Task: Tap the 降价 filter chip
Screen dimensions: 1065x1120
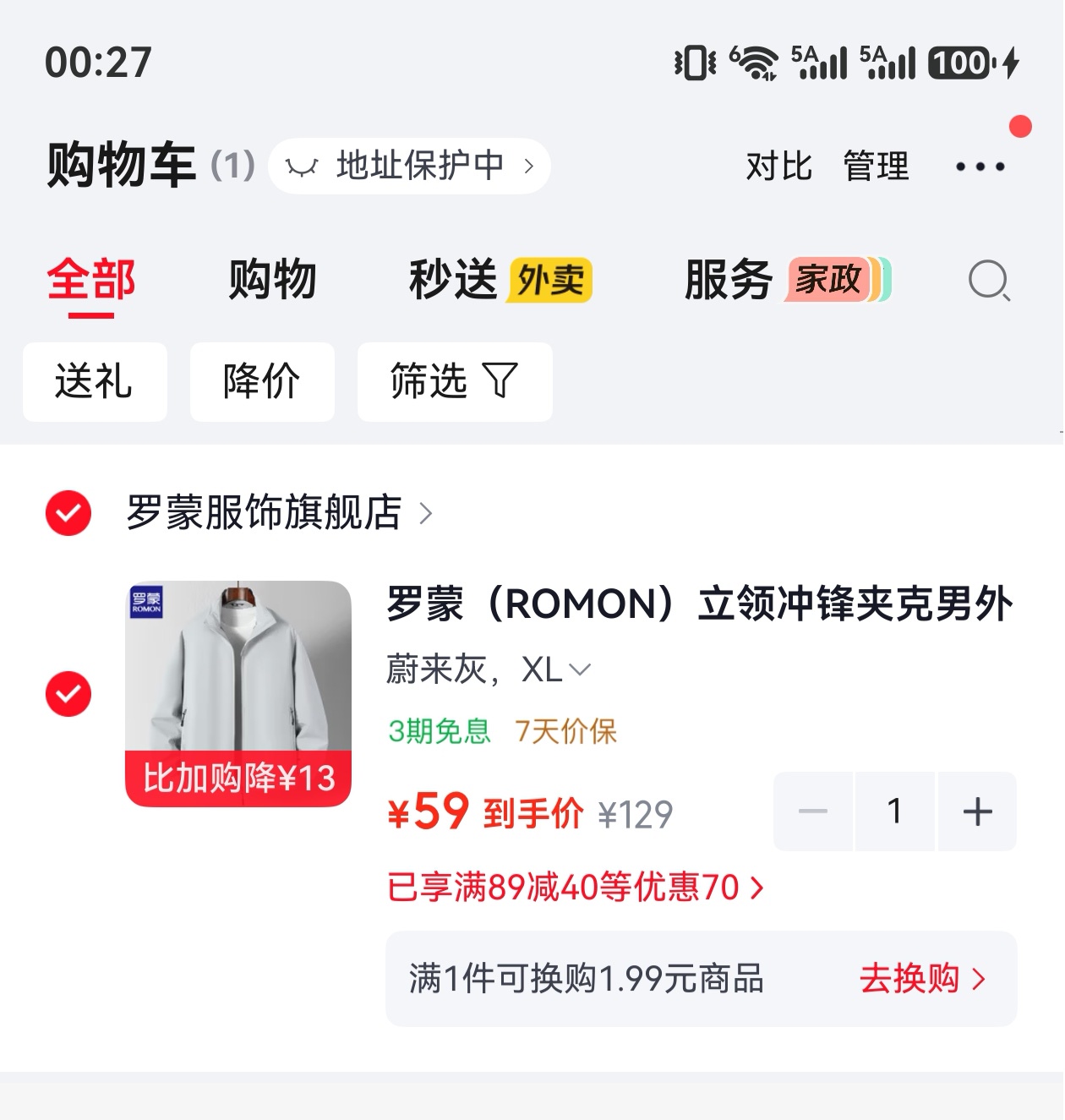Action: (262, 381)
